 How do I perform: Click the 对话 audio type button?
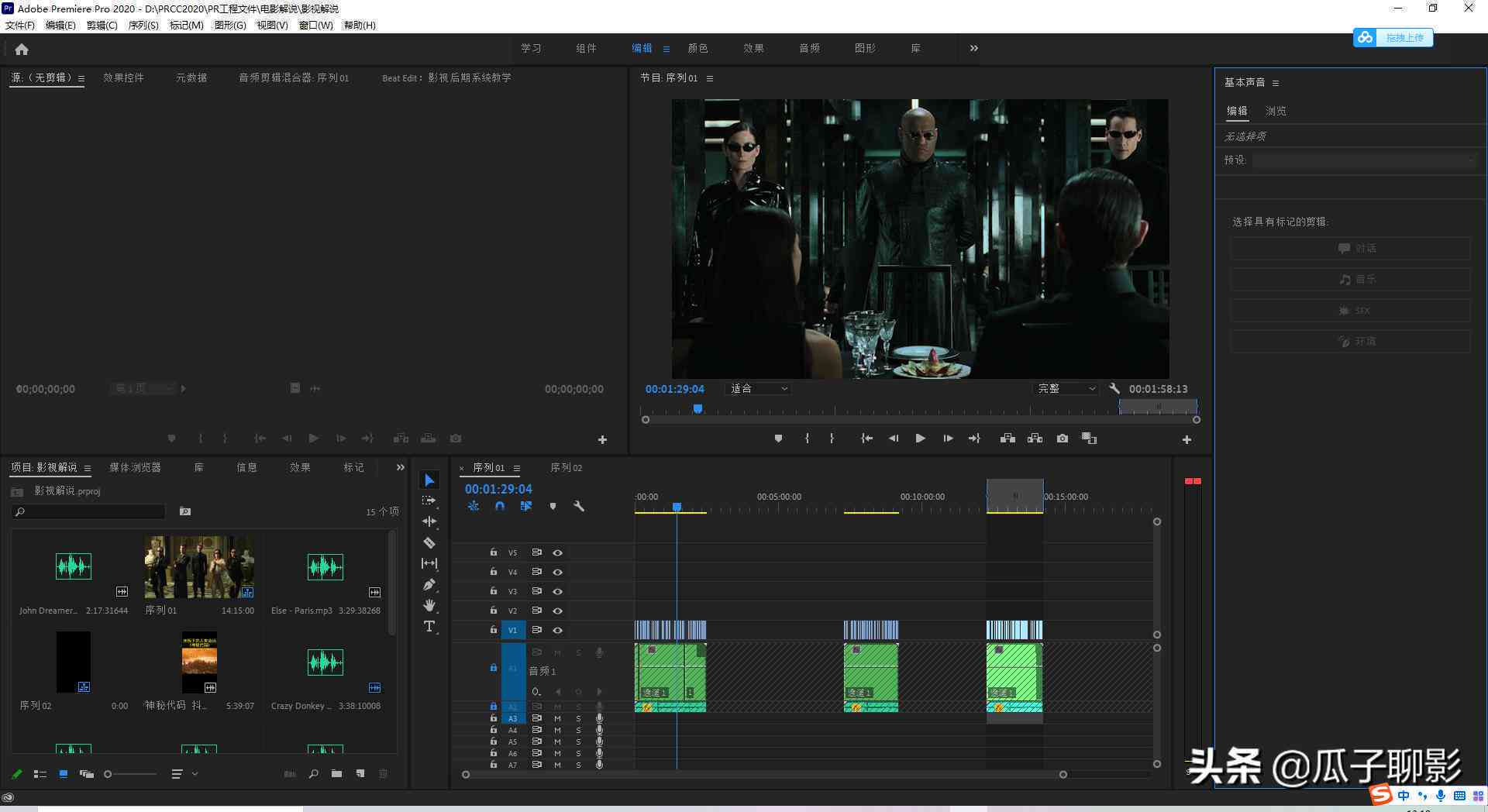click(x=1350, y=248)
